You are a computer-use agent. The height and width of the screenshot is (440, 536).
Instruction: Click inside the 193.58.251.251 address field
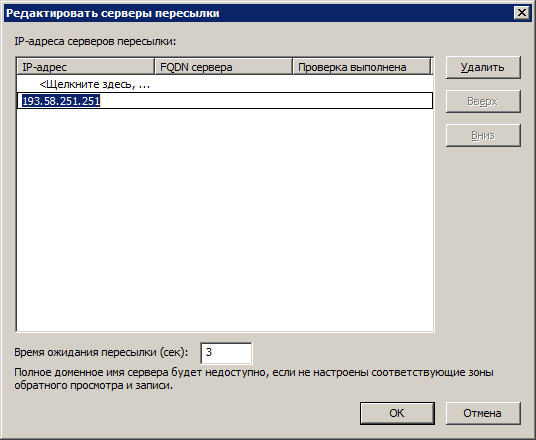point(225,101)
